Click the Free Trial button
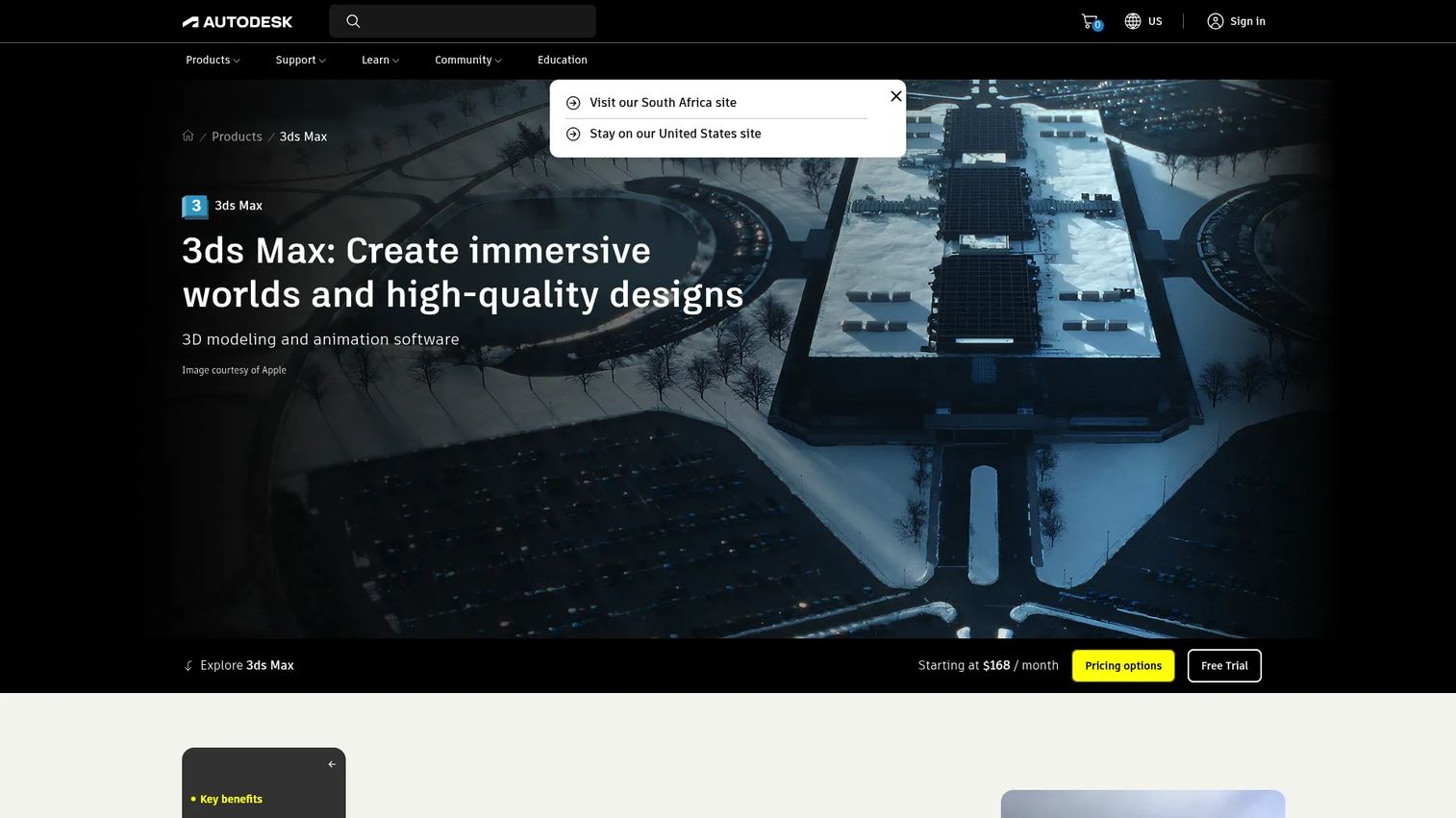 pos(1224,666)
